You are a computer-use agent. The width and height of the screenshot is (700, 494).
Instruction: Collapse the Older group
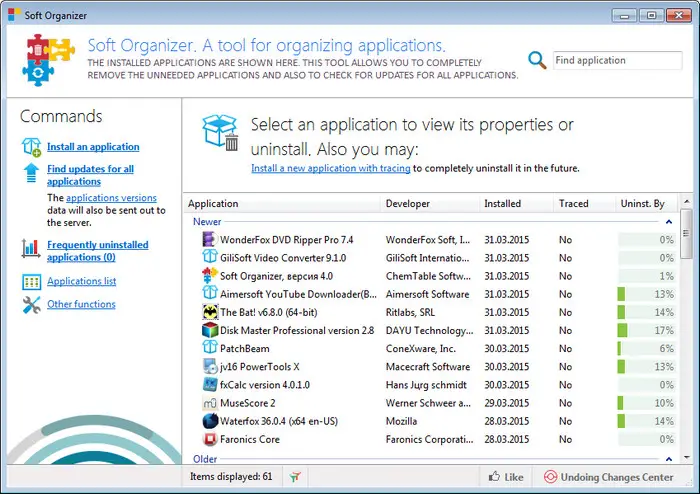[x=669, y=459]
